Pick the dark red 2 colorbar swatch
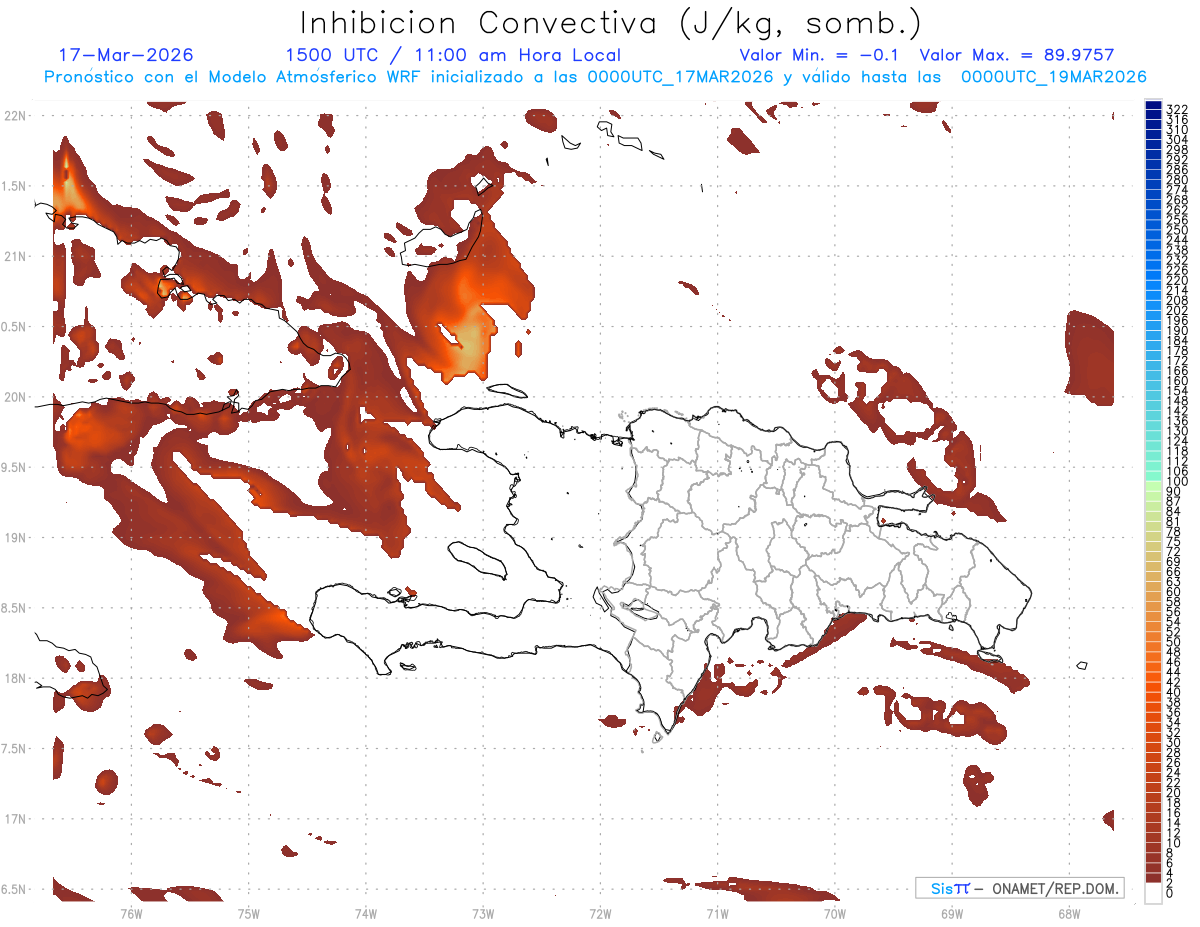This screenshot has width=1200, height=927. 1153,878
